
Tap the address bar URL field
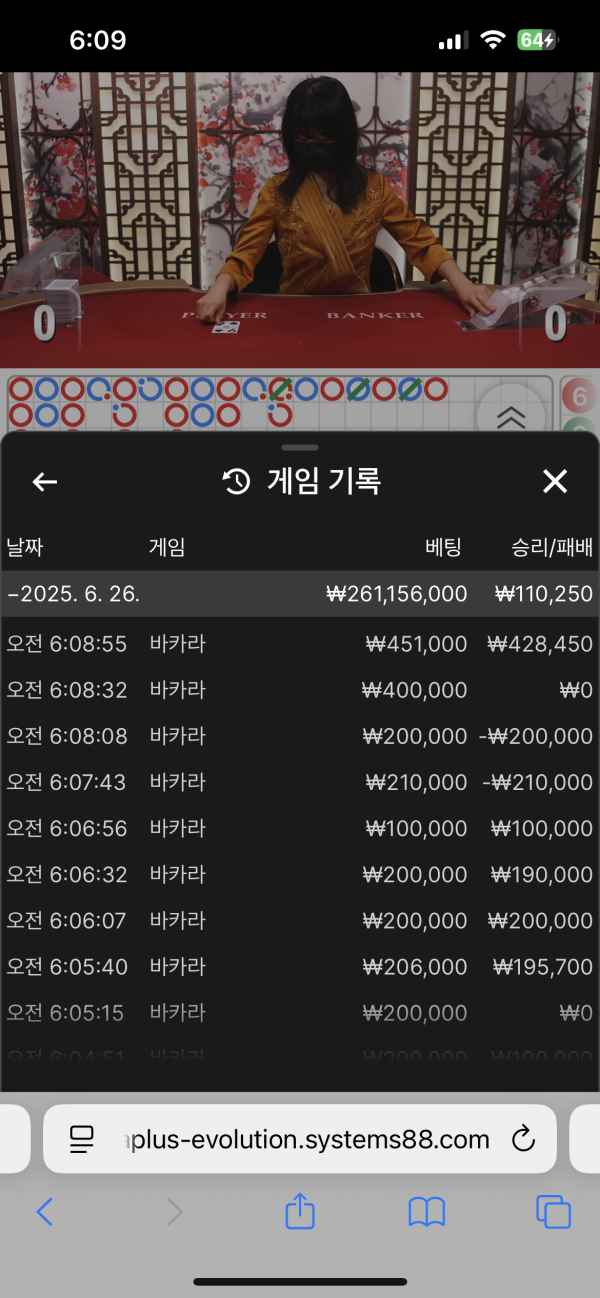click(x=305, y=1139)
